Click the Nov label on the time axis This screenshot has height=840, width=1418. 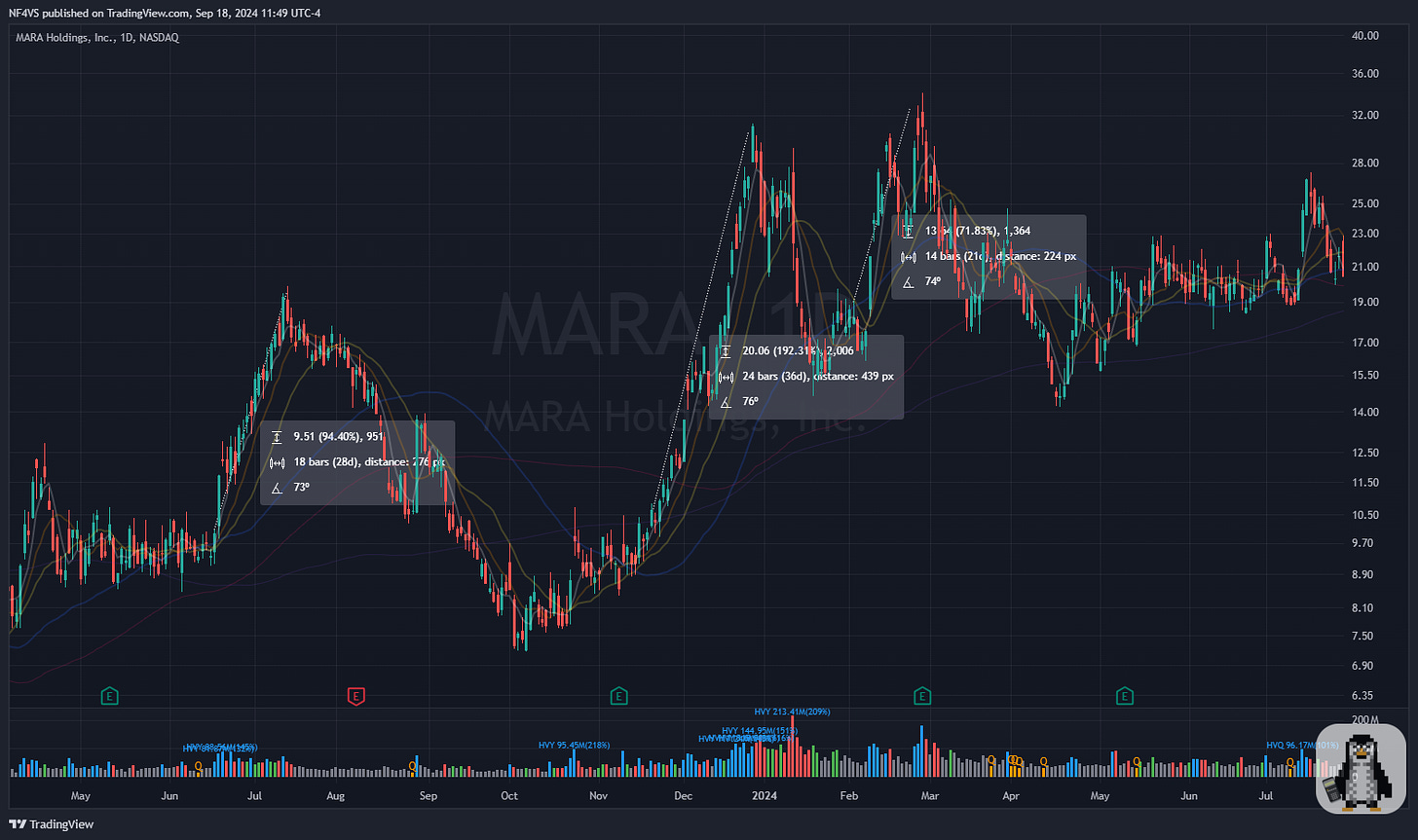coord(599,796)
